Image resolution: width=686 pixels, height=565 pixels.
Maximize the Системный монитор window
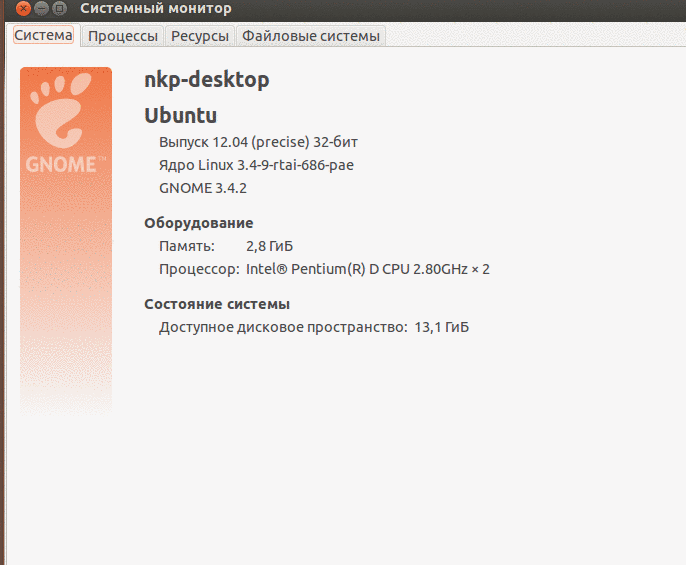click(60, 8)
